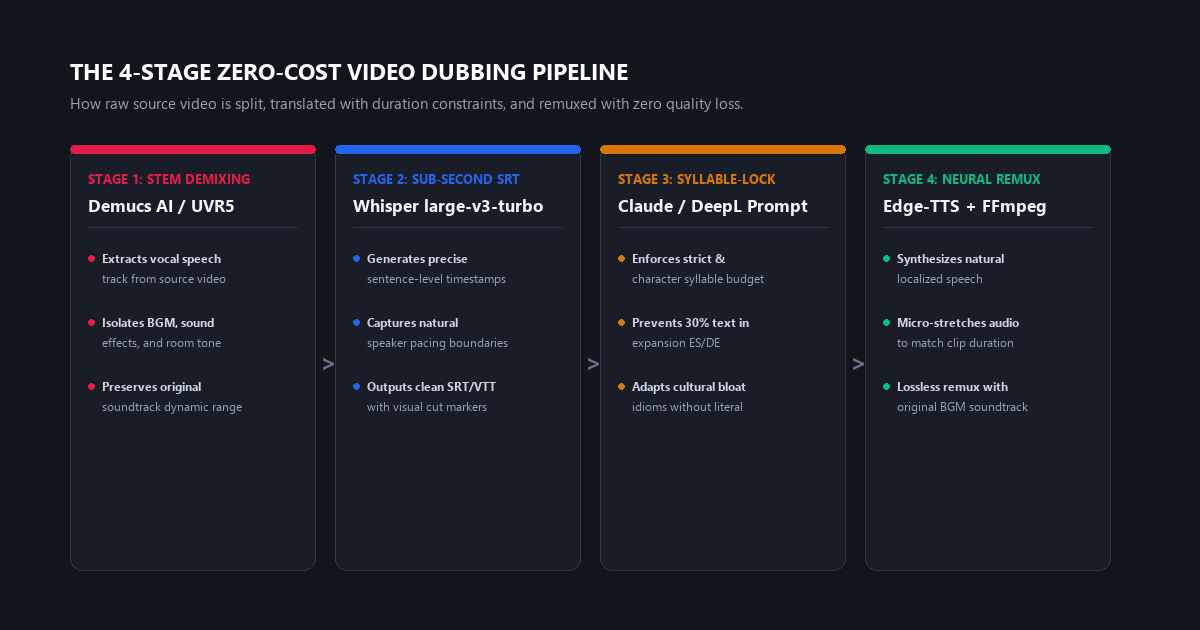Click the "Claude / DeepL Prompt" heading
Image resolution: width=1200 pixels, height=630 pixels.
[x=713, y=207]
